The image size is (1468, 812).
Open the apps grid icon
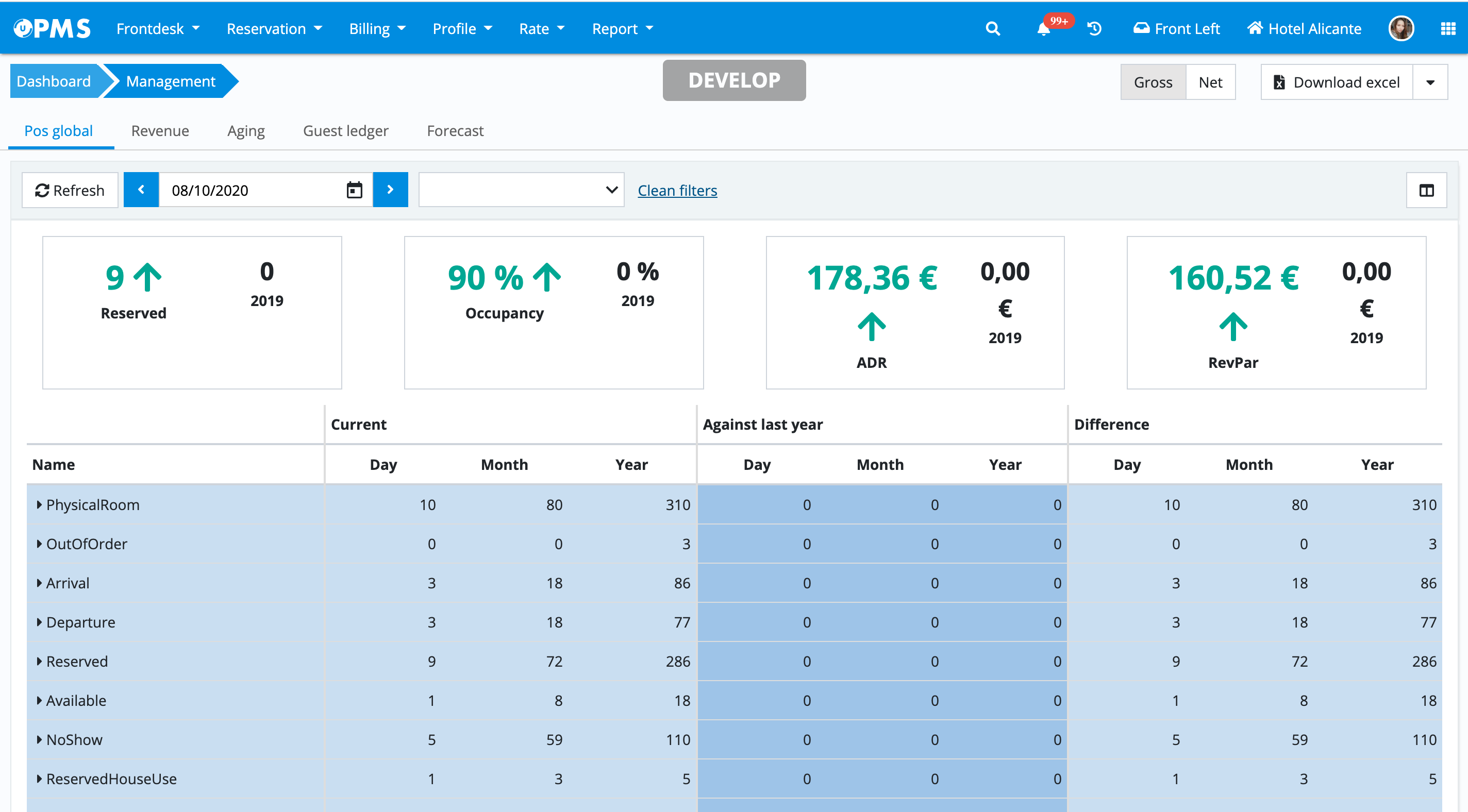point(1447,28)
